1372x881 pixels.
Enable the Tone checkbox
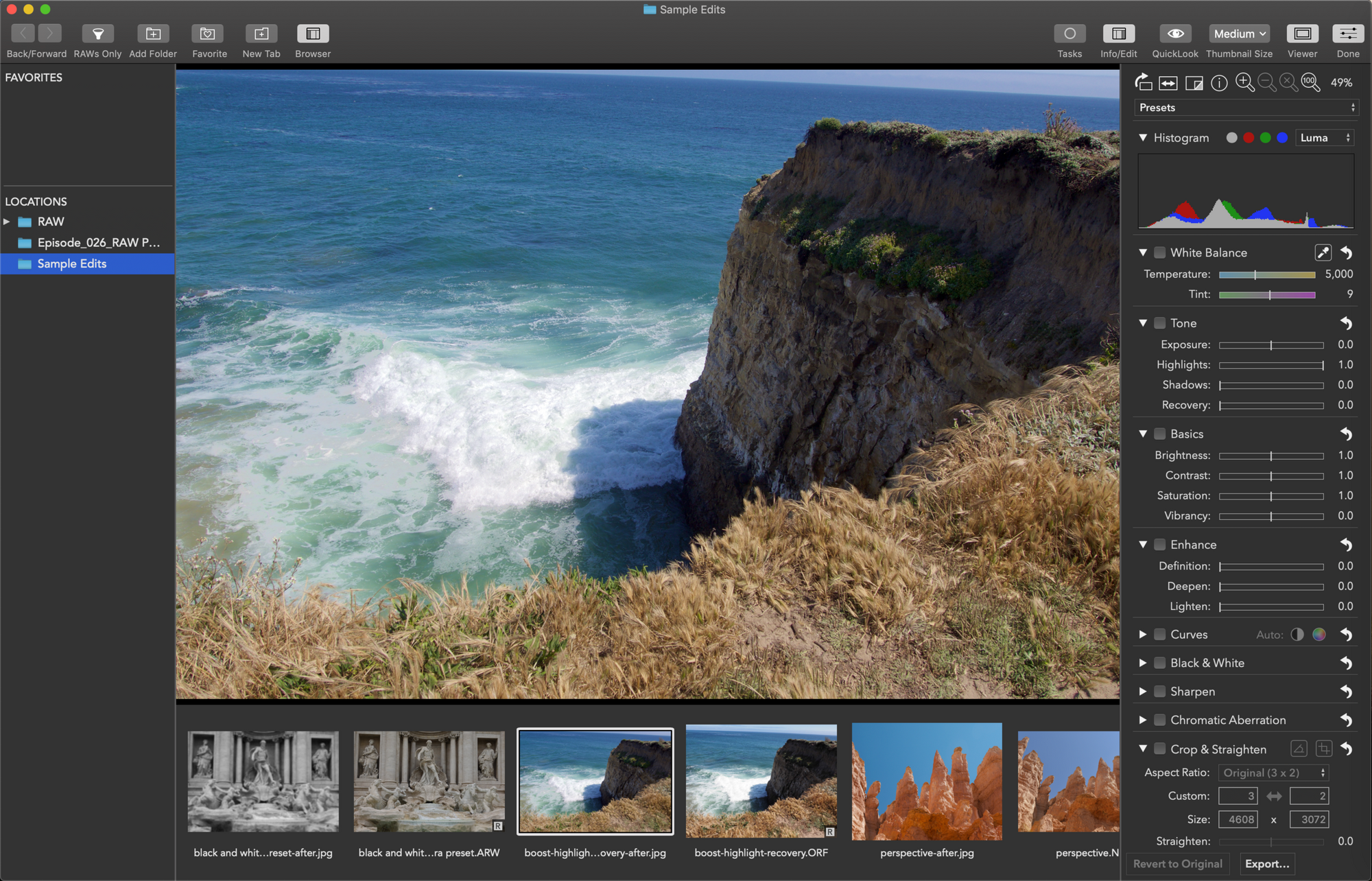(x=1159, y=323)
